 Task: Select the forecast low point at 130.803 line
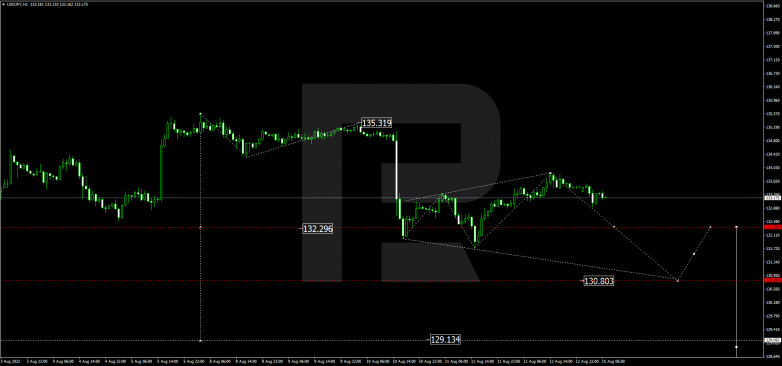pos(677,280)
